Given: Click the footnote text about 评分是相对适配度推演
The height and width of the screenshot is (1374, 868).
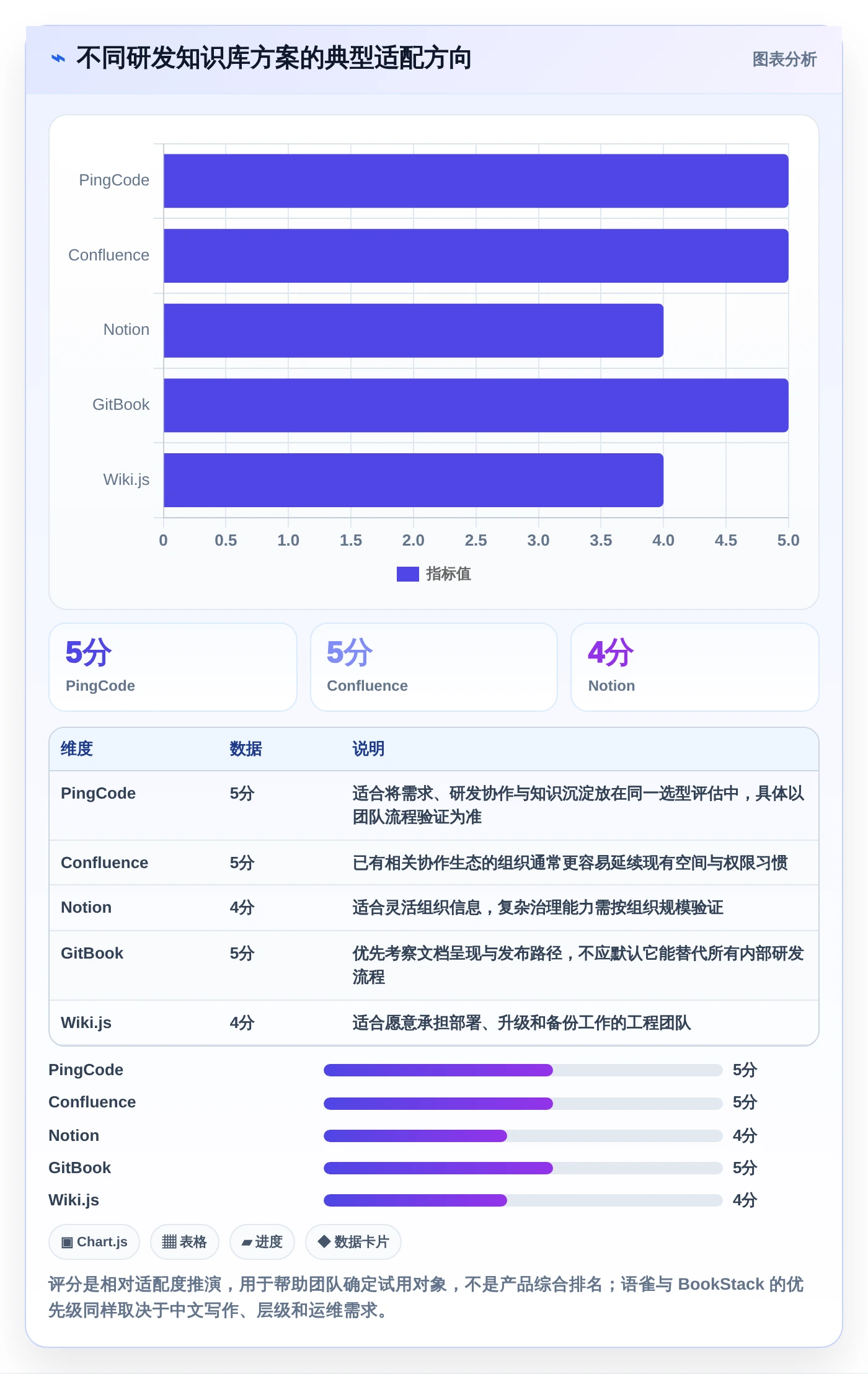Looking at the screenshot, I should 426,1297.
